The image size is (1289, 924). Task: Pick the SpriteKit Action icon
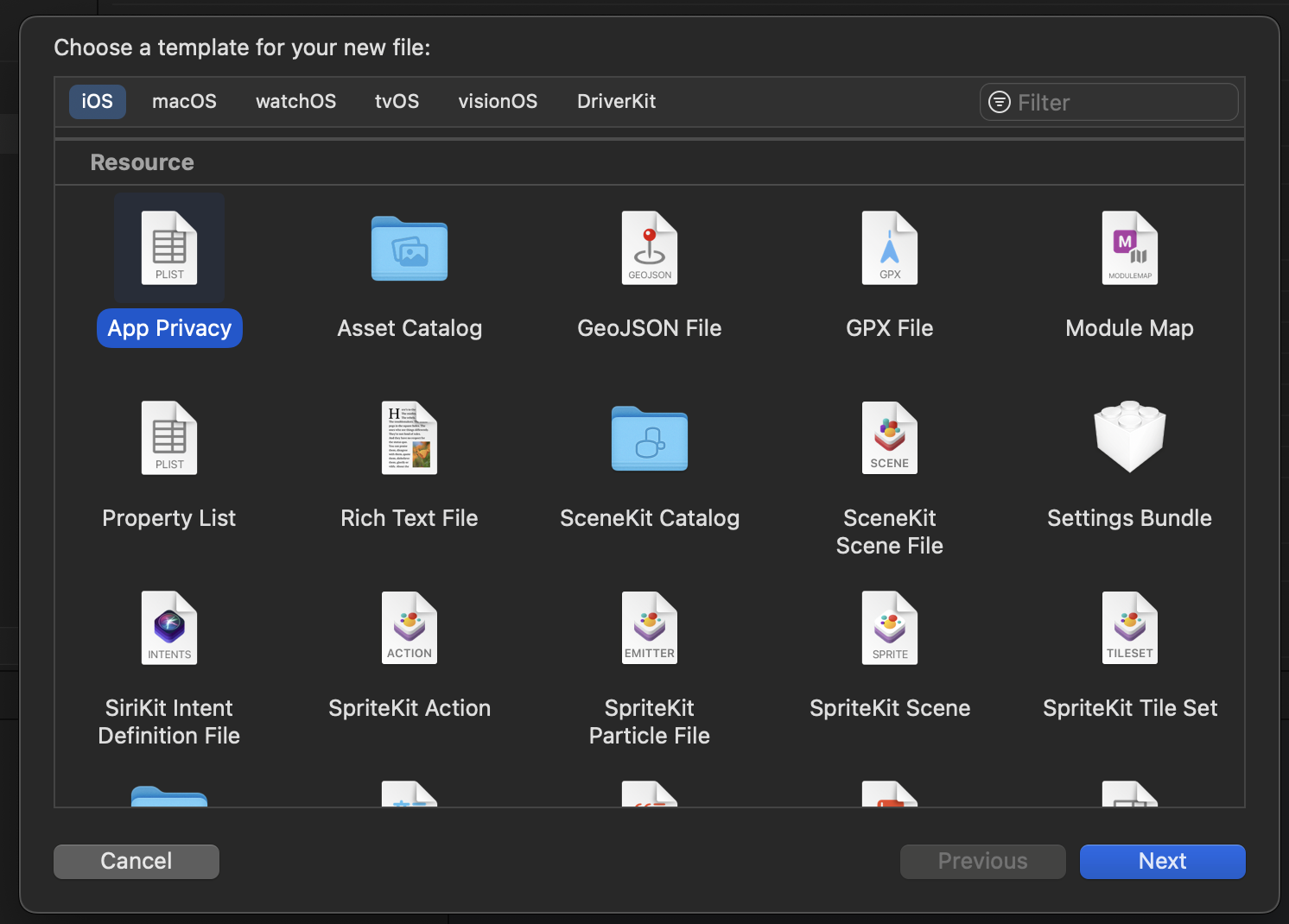(x=410, y=629)
